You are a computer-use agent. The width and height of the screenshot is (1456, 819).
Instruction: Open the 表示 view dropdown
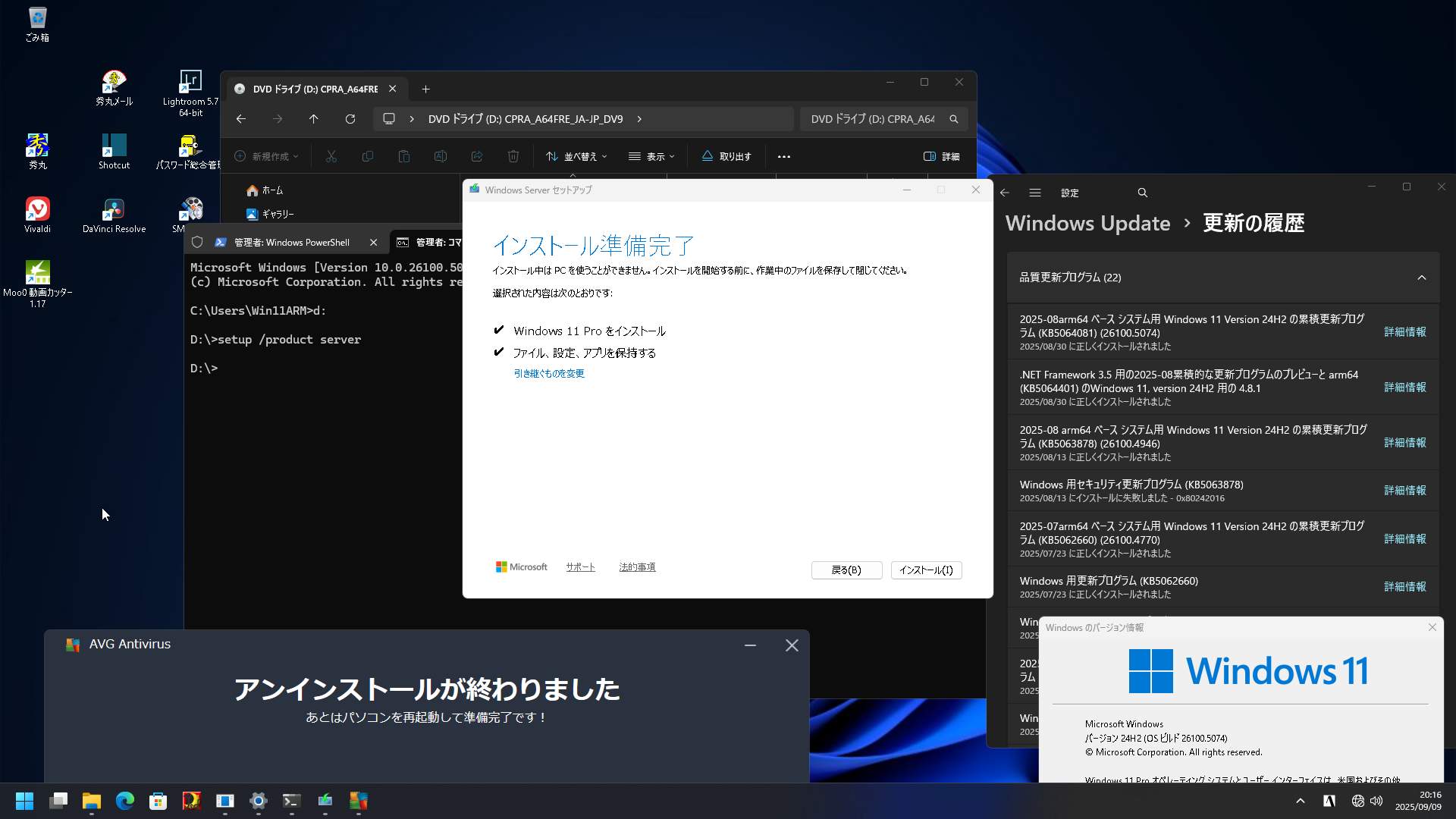[x=651, y=156]
